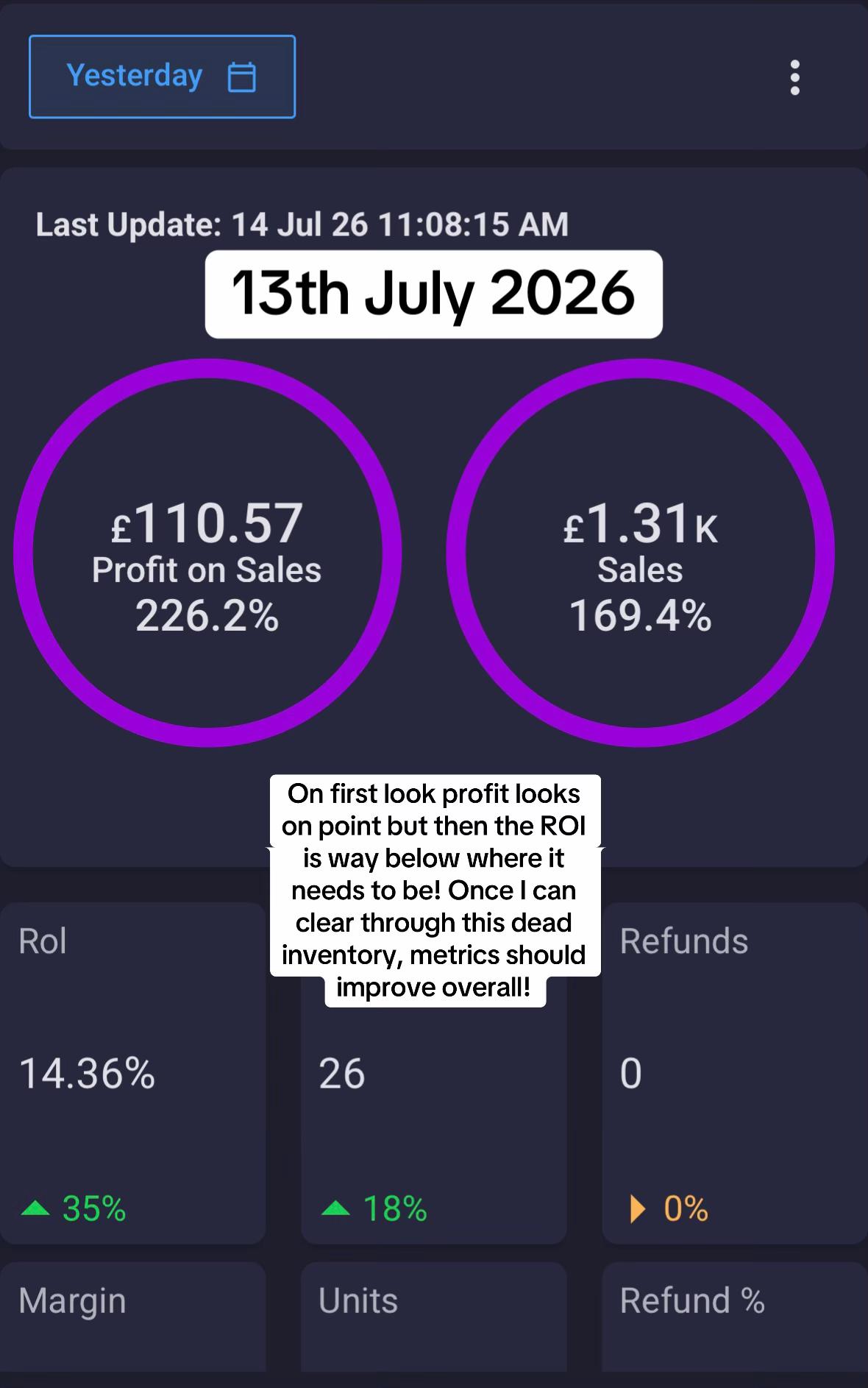Tap the ROI commentary text overlay

tap(435, 890)
